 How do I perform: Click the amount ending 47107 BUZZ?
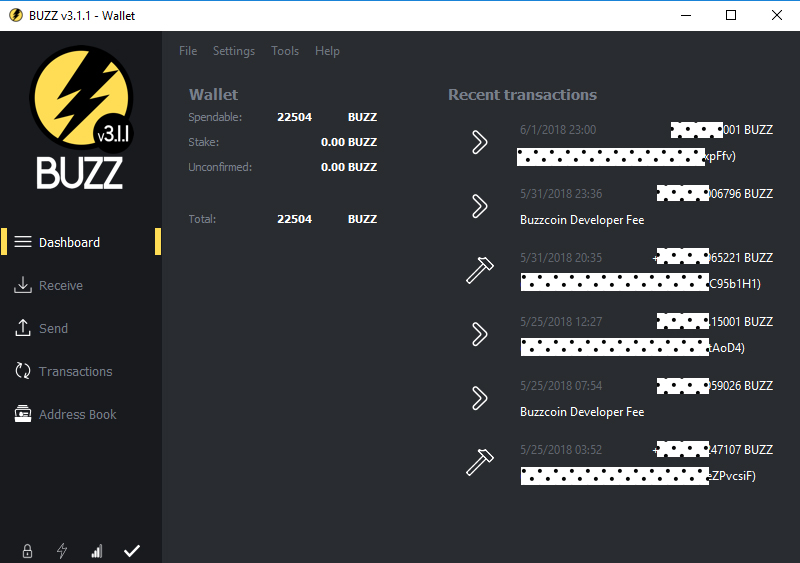coord(713,450)
